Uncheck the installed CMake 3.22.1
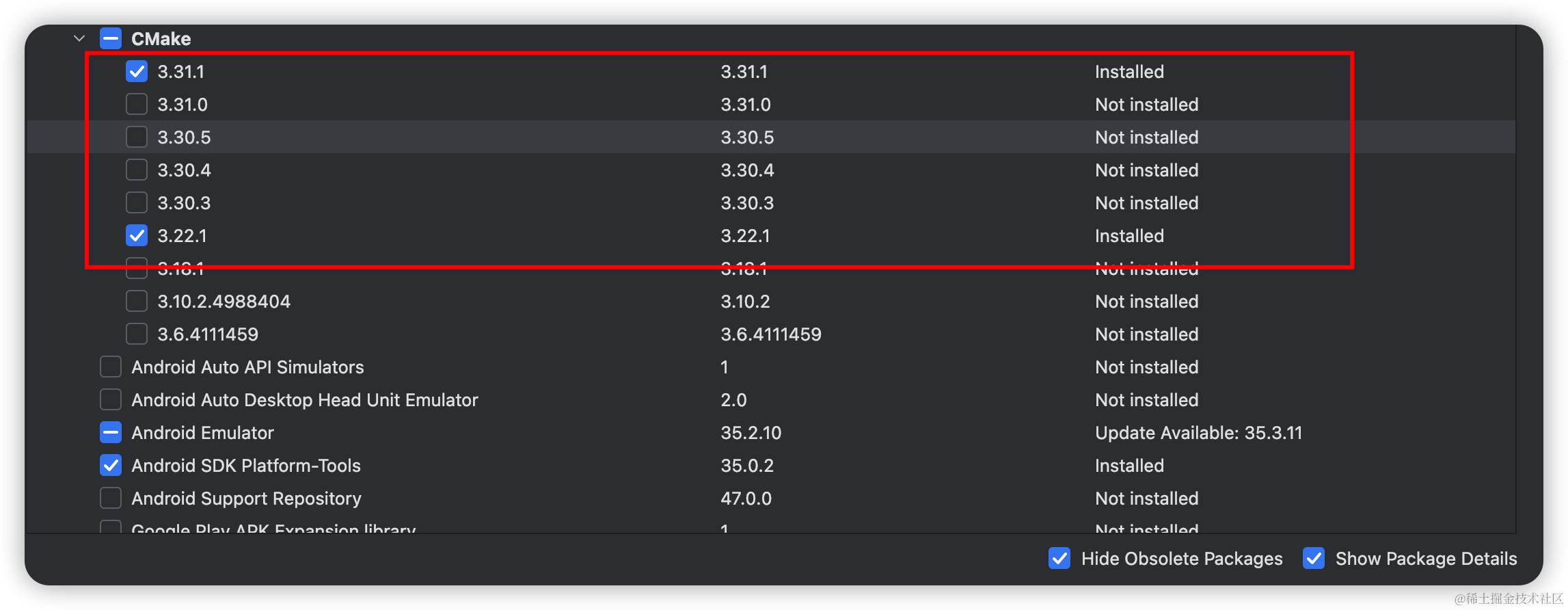Image resolution: width=1568 pixels, height=610 pixels. click(x=137, y=235)
